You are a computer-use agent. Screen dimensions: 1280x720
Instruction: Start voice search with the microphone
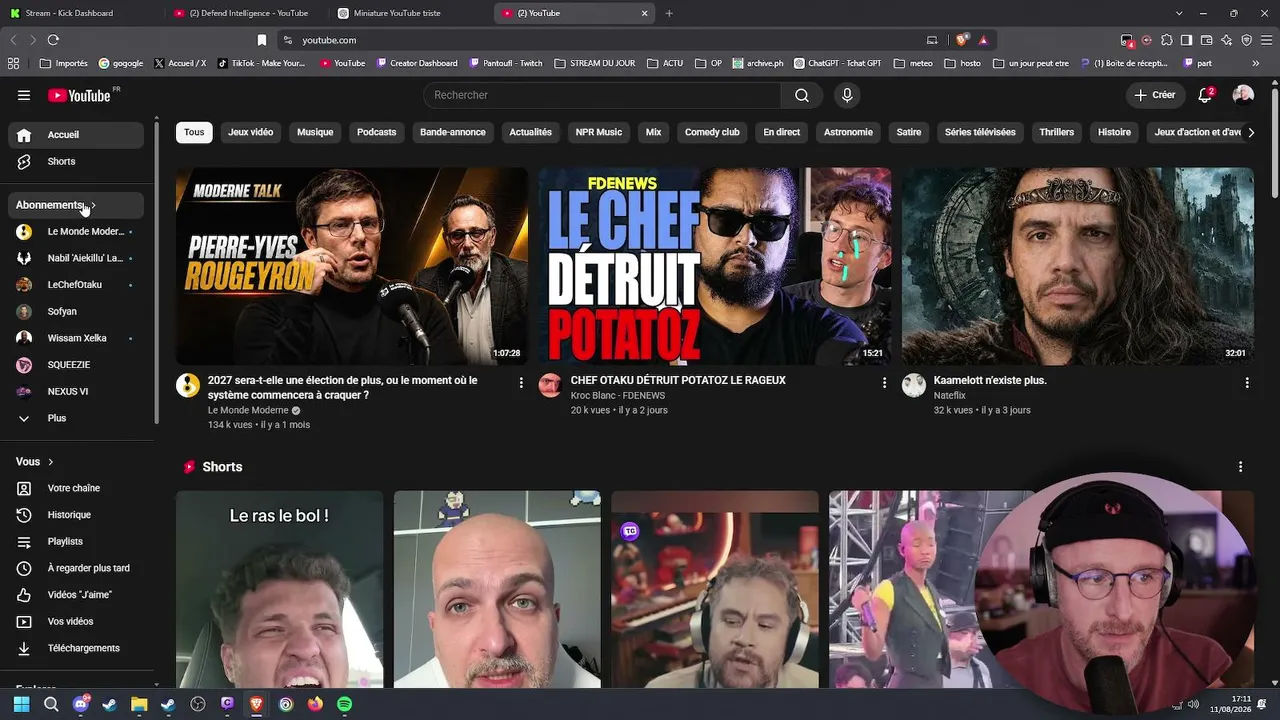tap(847, 95)
